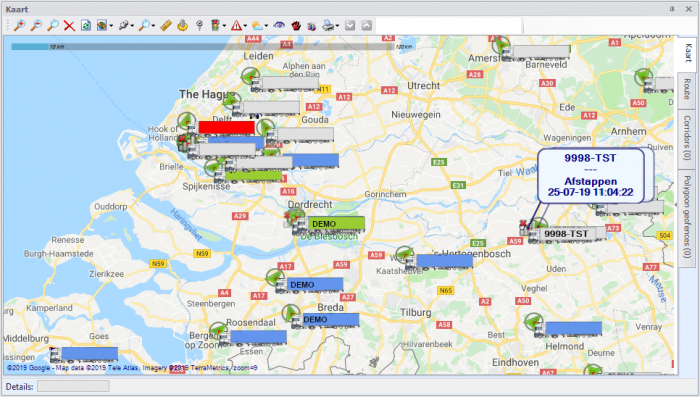700x397 pixels.
Task: Click the gray truck near Gouda
Action: click(300, 135)
